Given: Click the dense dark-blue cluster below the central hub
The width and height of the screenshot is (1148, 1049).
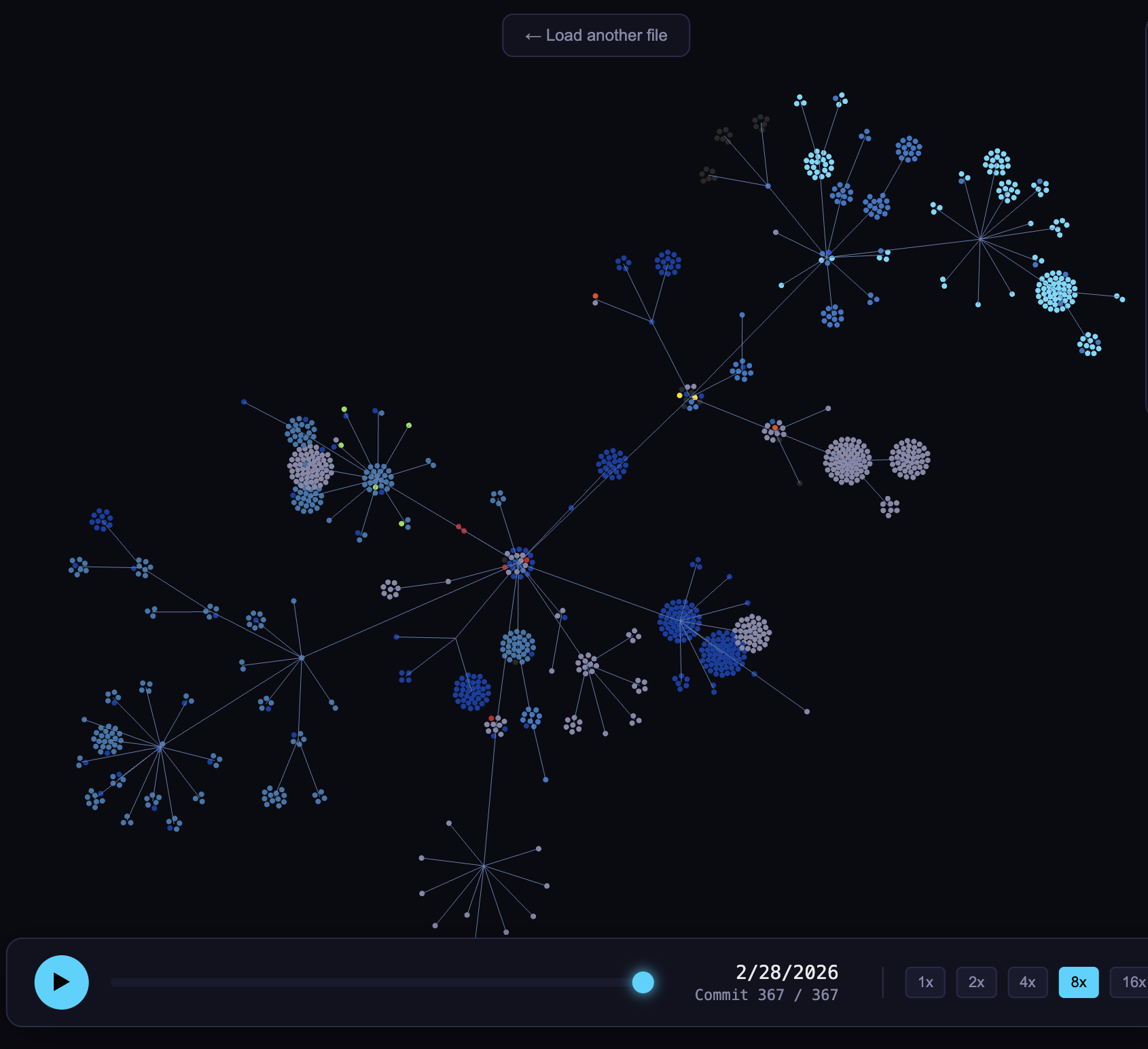Looking at the screenshot, I should click(471, 692).
